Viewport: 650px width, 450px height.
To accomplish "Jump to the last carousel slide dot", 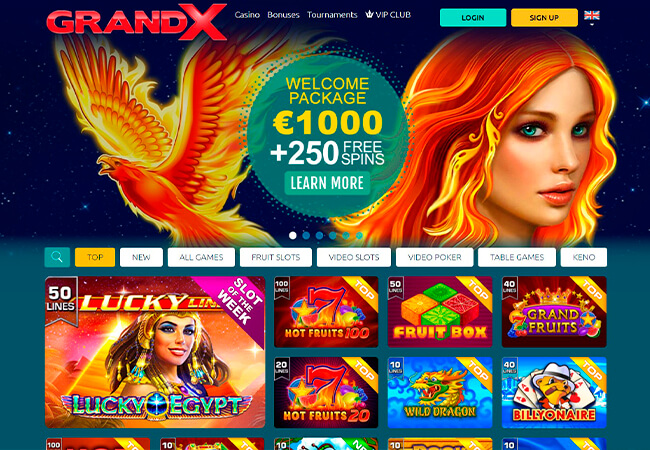I will [359, 235].
